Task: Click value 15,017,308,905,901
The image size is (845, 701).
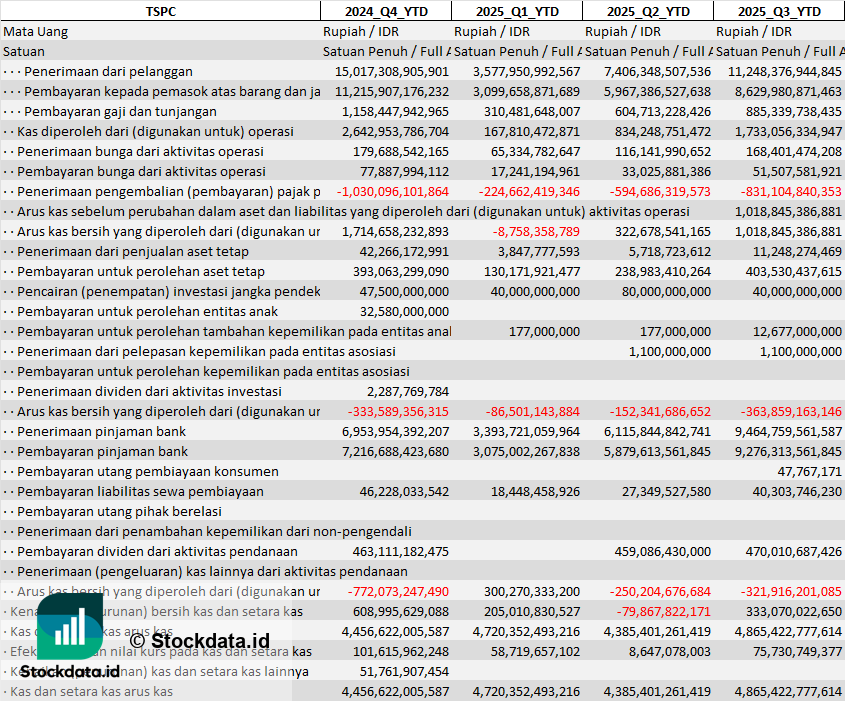Action: click(392, 72)
